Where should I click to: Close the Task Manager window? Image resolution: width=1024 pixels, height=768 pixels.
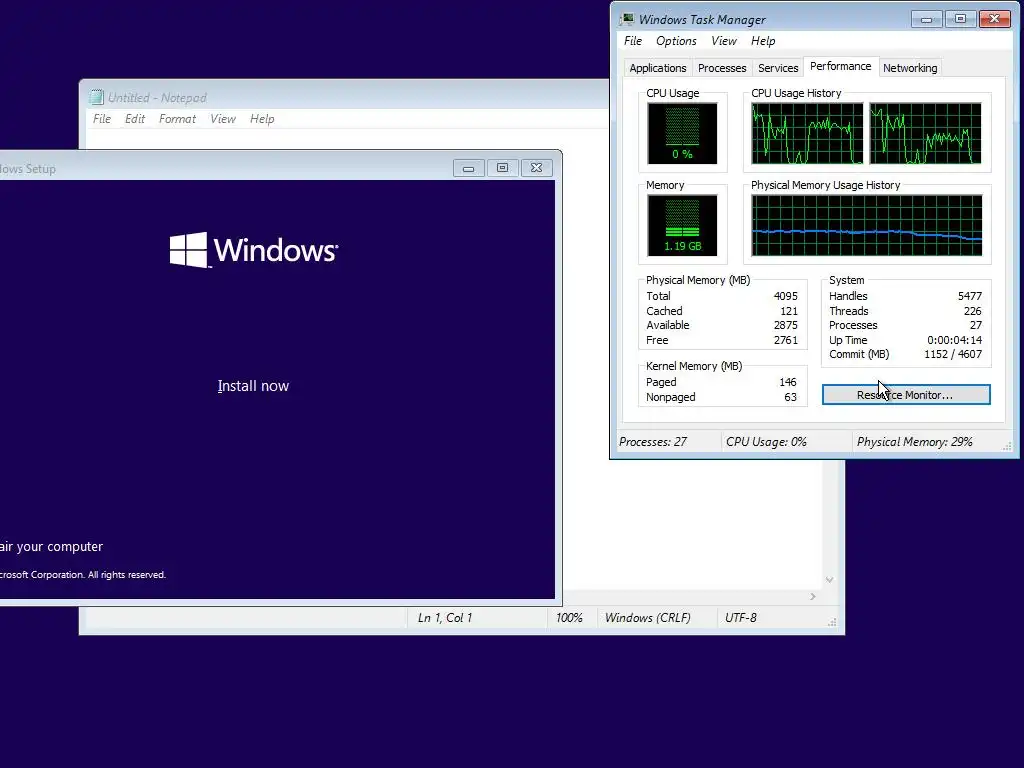[995, 19]
